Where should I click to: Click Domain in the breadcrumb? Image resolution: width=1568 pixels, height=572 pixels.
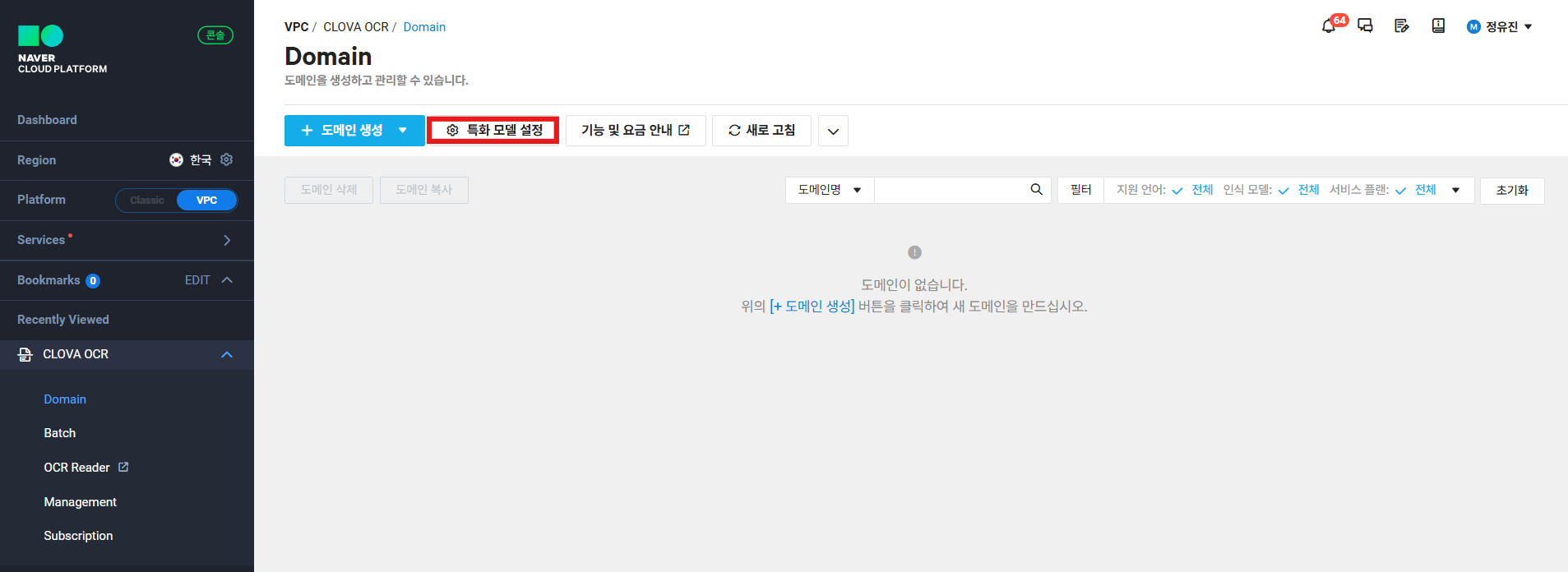tap(424, 27)
